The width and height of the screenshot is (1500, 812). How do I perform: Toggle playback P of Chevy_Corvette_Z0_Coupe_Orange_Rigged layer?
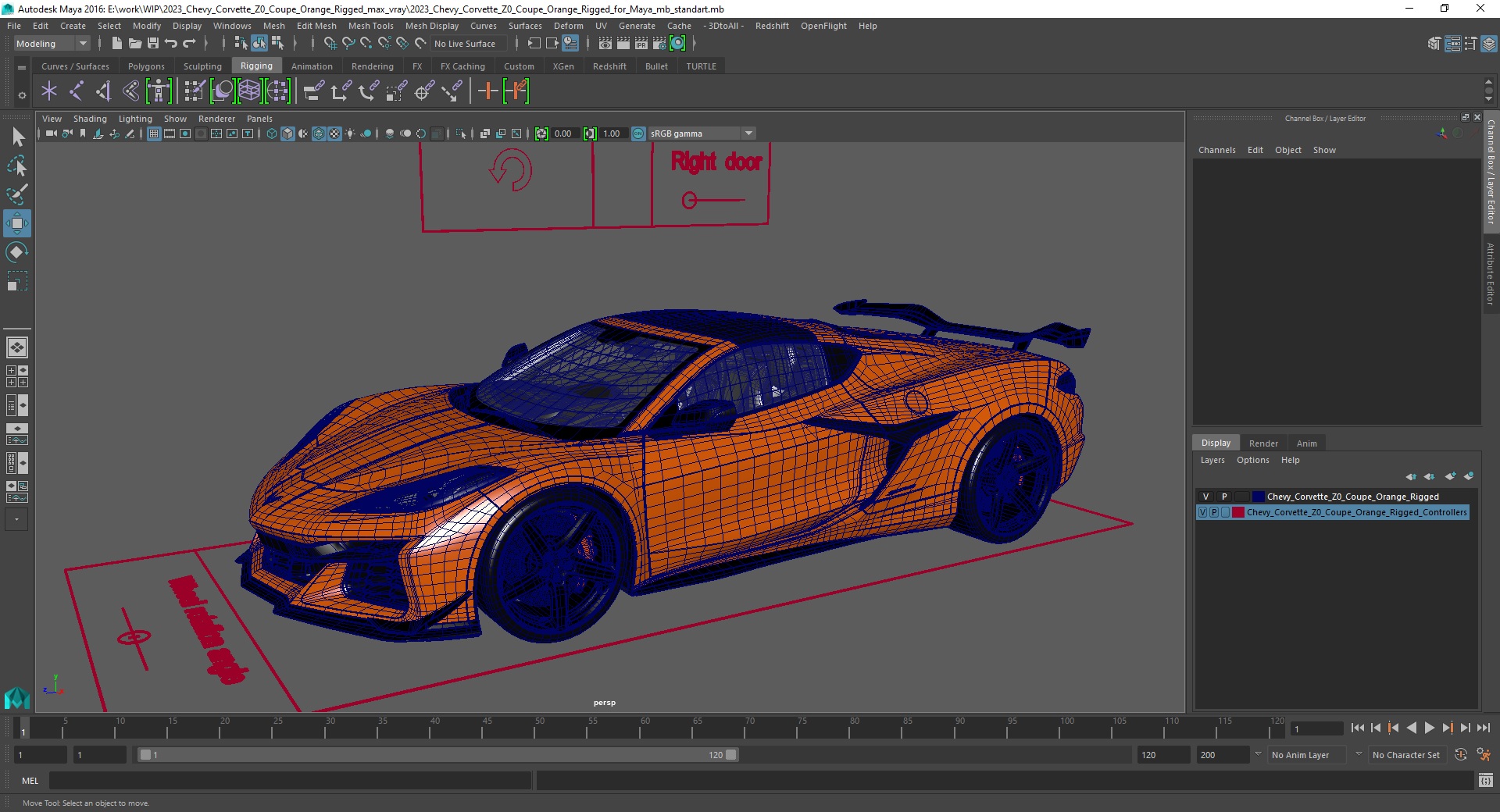[1224, 497]
